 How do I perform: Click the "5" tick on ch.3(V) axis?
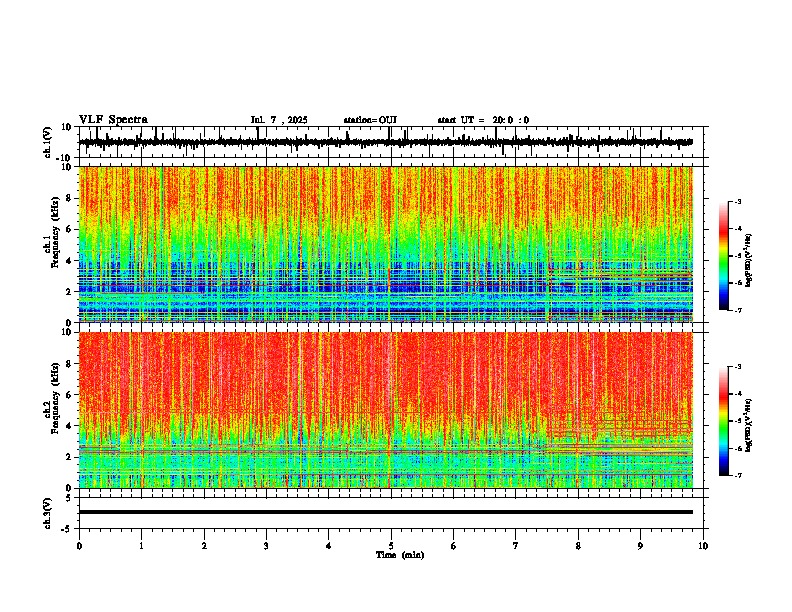69,497
